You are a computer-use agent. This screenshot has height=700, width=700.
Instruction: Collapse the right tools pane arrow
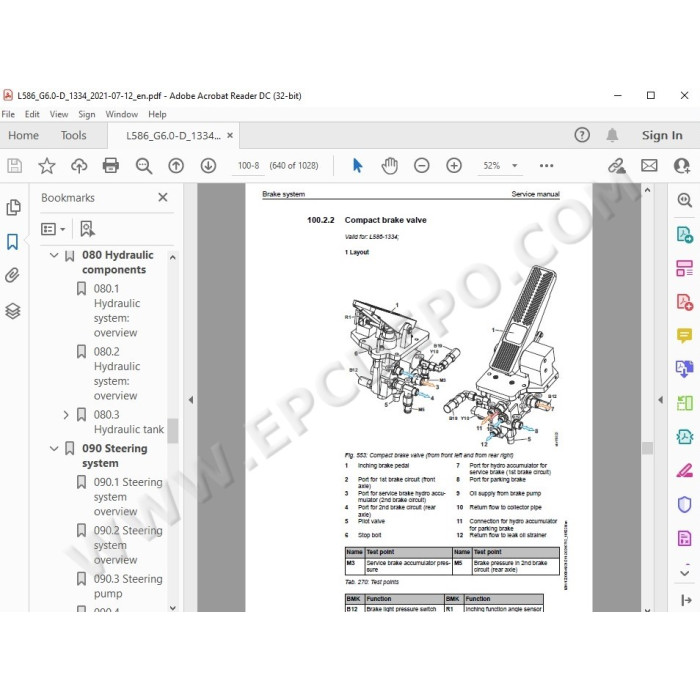coord(660,400)
